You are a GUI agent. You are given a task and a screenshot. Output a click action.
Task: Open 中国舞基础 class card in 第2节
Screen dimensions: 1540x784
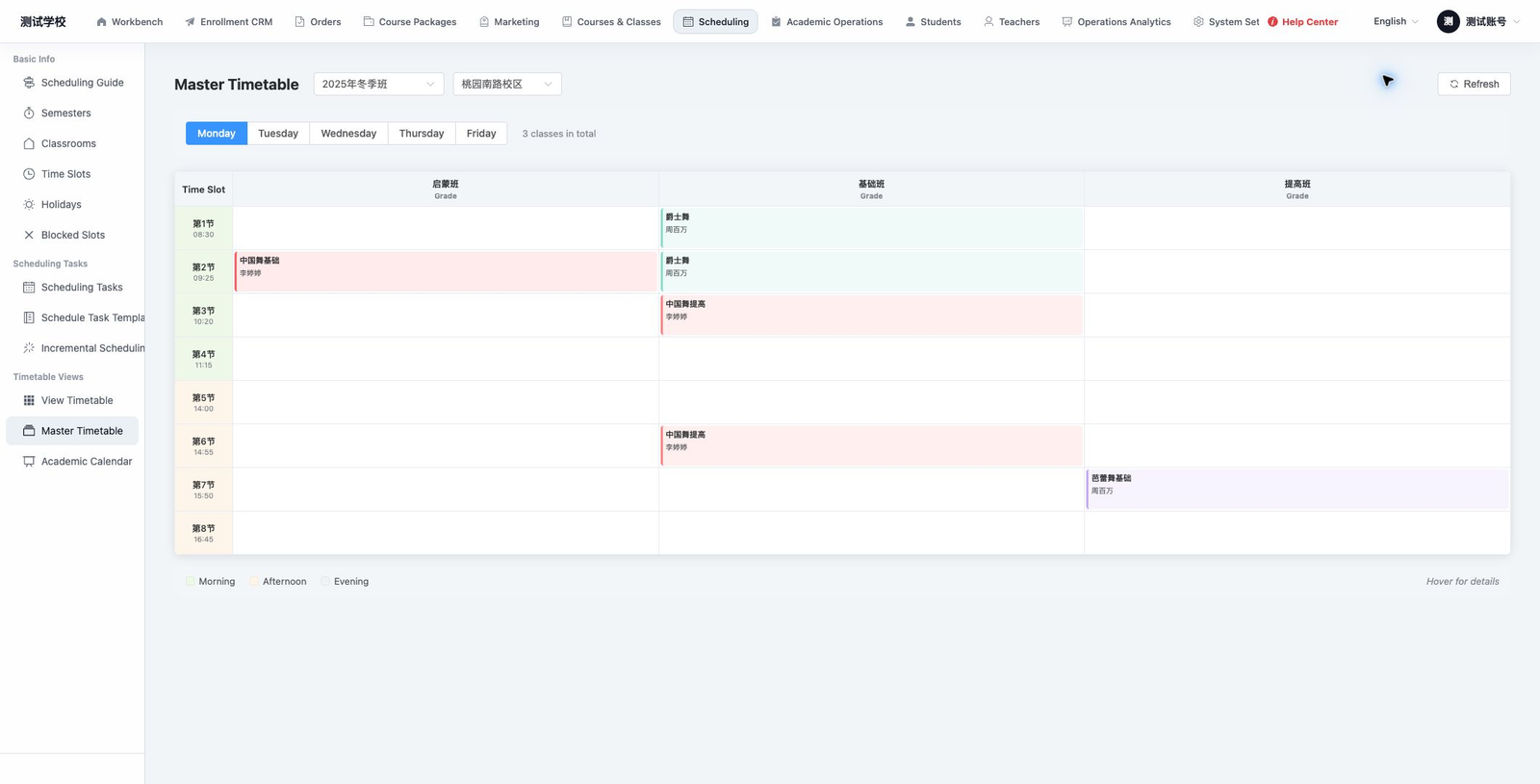coord(446,271)
